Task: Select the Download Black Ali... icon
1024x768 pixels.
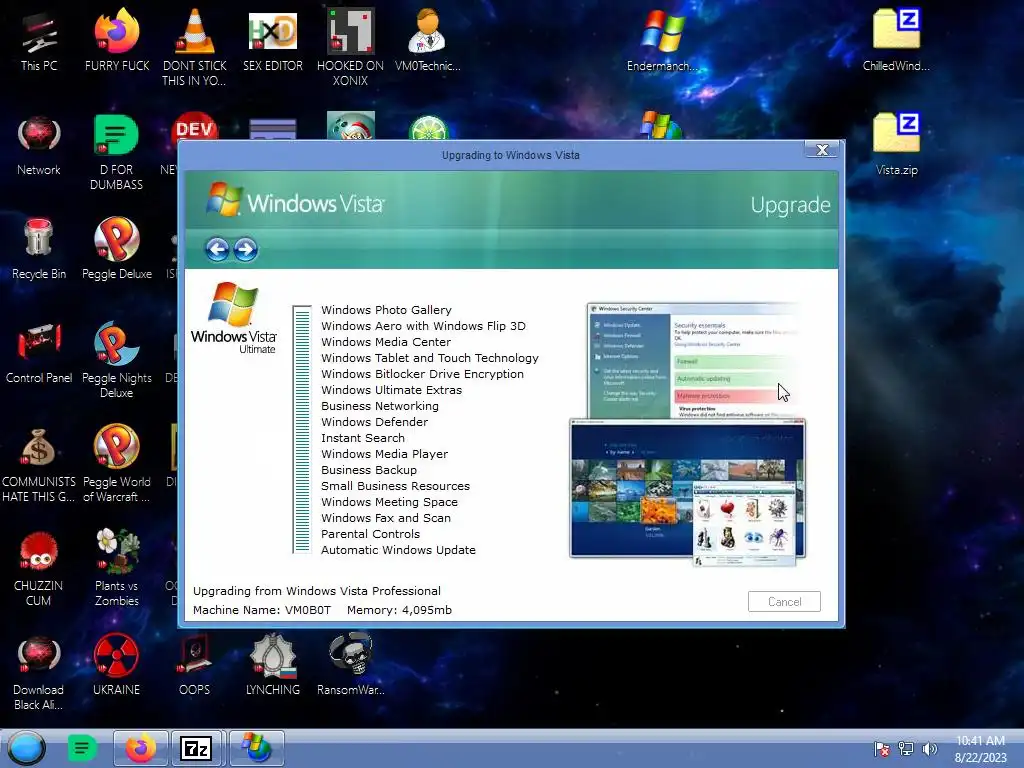Action: (x=39, y=673)
